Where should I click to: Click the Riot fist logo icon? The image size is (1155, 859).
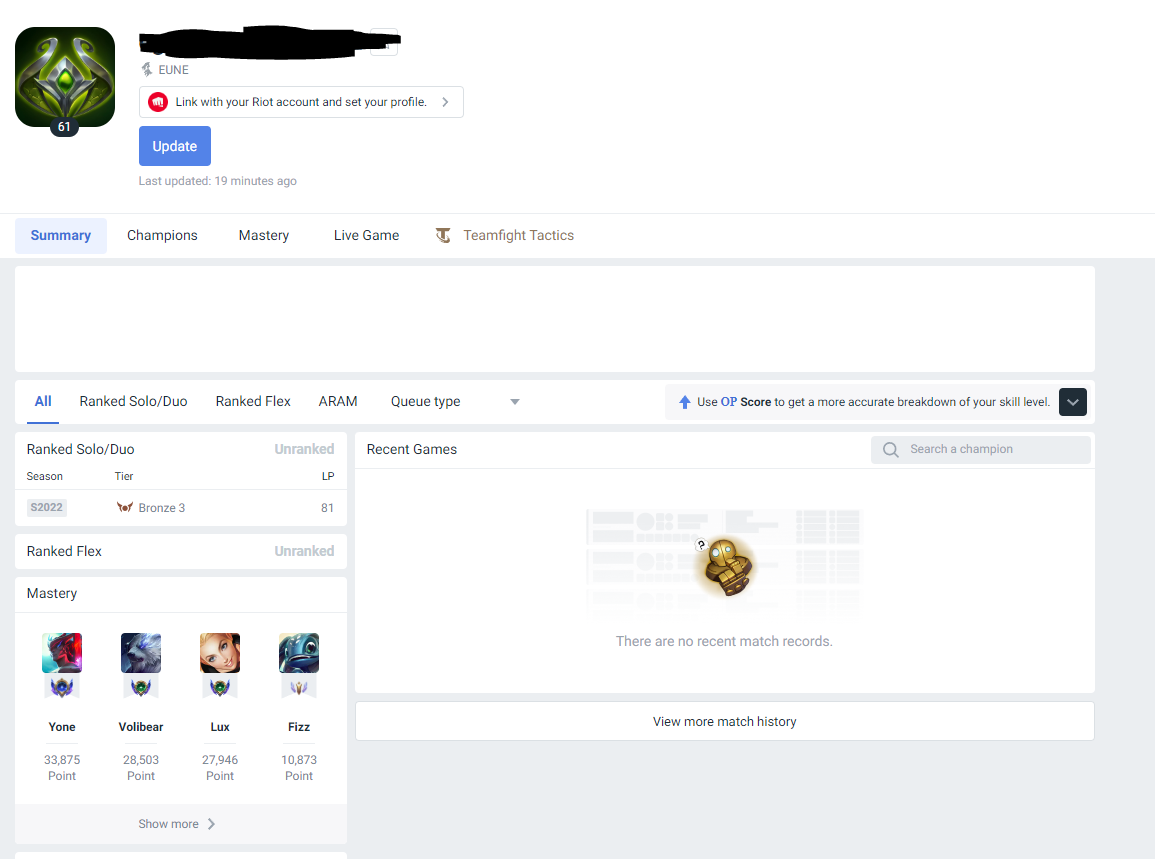tap(158, 102)
